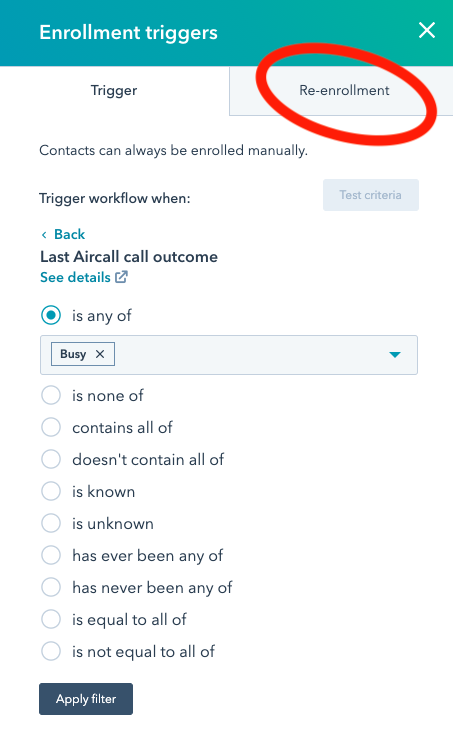Select the "is any of" radio option
Image resolution: width=453 pixels, height=736 pixels.
51,315
